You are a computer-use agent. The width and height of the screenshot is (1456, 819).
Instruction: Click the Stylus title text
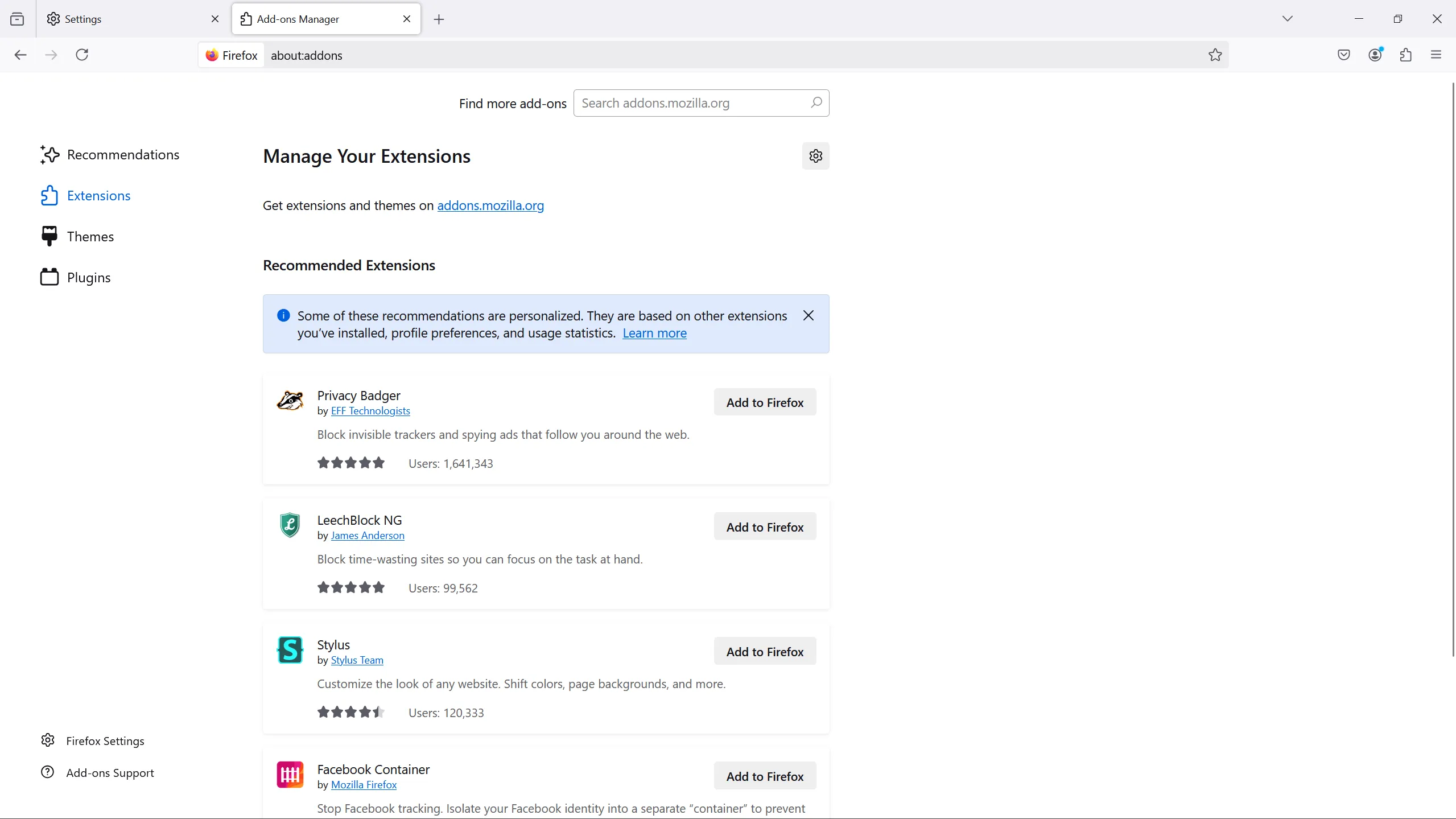click(x=333, y=645)
